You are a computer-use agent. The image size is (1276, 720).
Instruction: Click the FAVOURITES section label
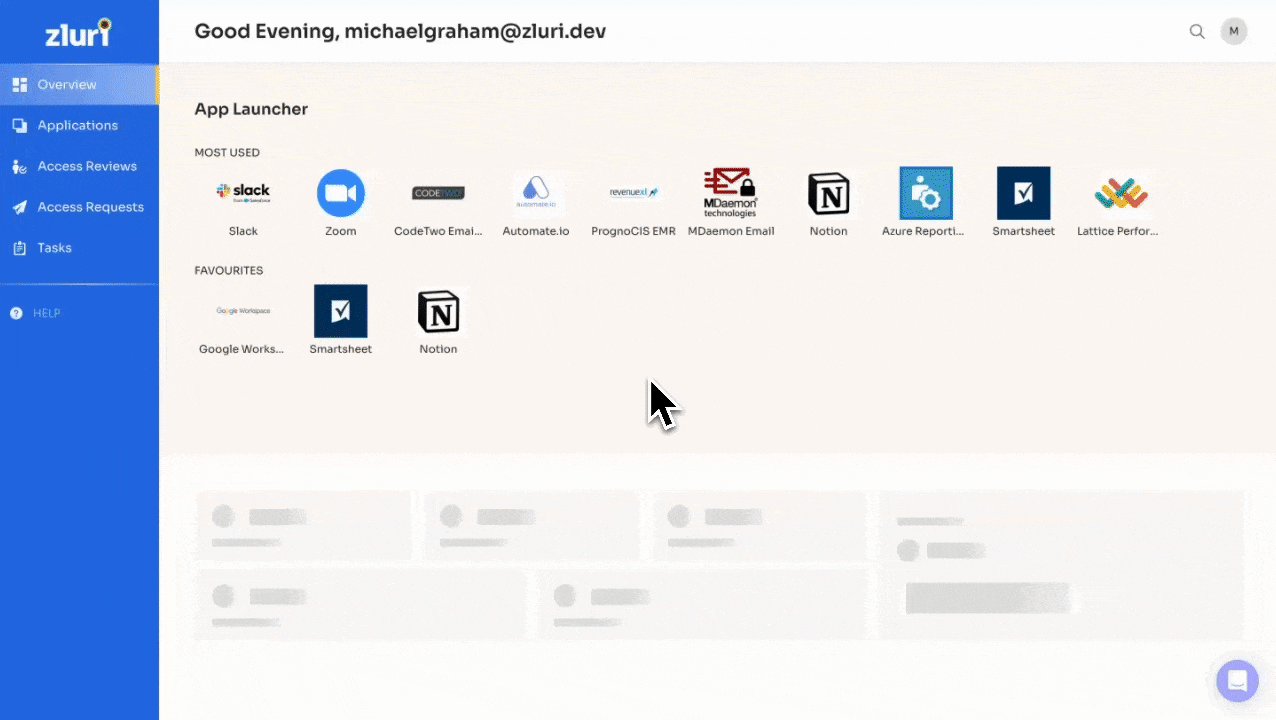pos(229,271)
